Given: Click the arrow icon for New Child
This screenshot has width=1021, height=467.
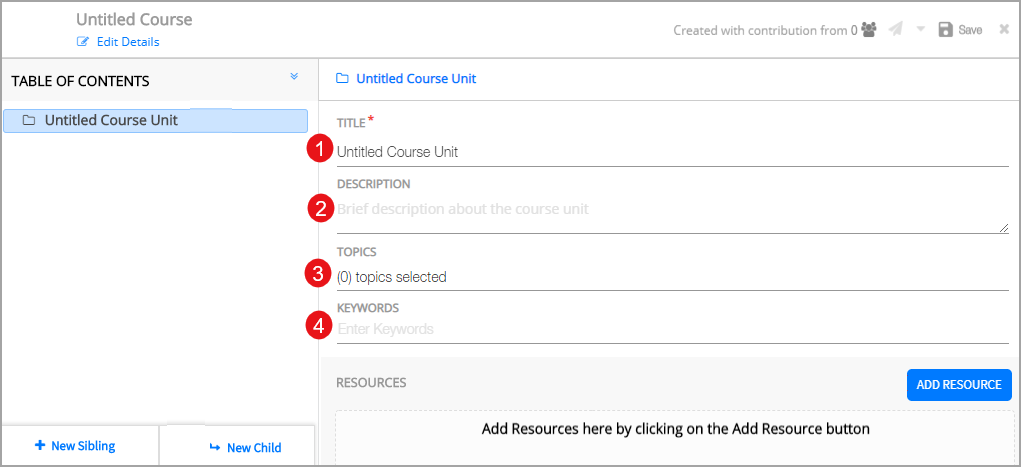Looking at the screenshot, I should (x=214, y=447).
